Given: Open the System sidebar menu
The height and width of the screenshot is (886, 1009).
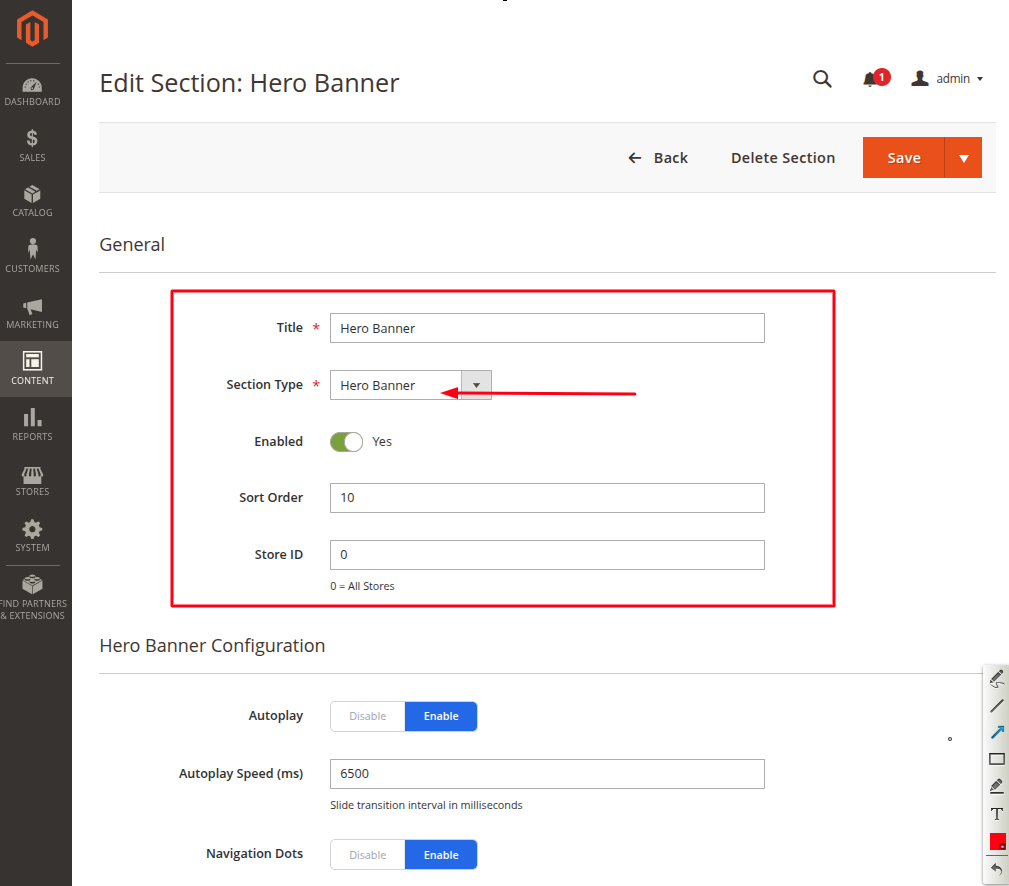Looking at the screenshot, I should click(x=32, y=536).
